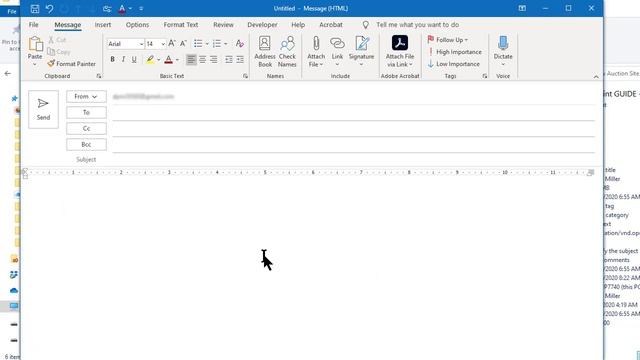Viewport: 640px width, 360px height.
Task: Open the Acrobat tab
Action: pyautogui.click(x=331, y=25)
